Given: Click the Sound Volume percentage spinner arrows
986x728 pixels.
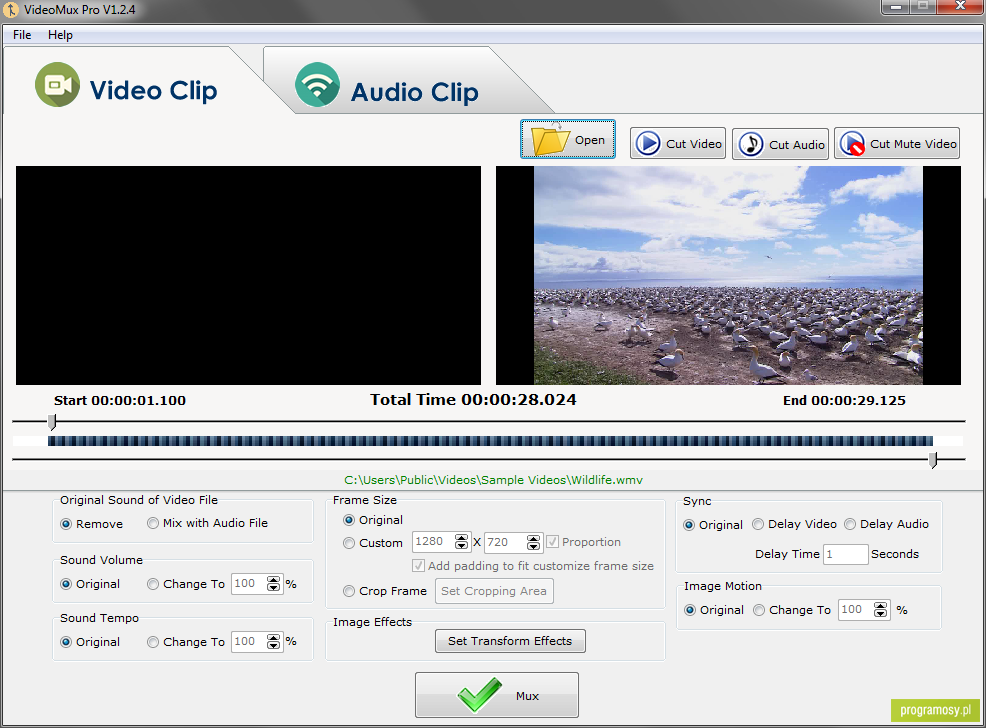Looking at the screenshot, I should (274, 584).
